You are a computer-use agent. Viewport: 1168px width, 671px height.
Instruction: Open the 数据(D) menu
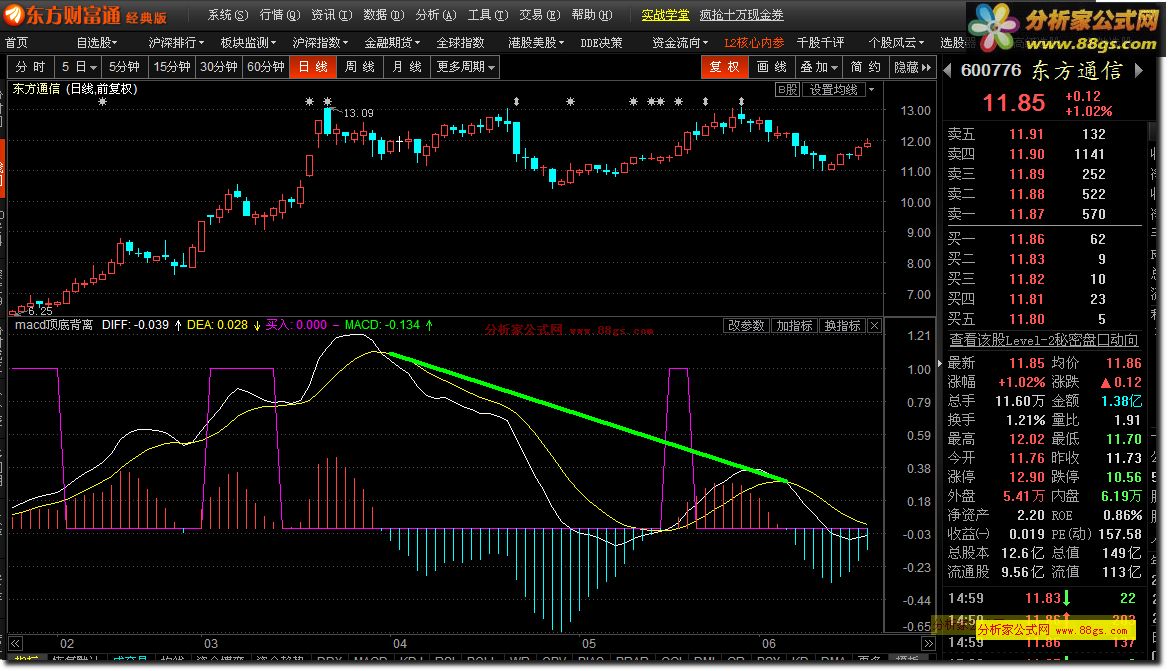(384, 15)
